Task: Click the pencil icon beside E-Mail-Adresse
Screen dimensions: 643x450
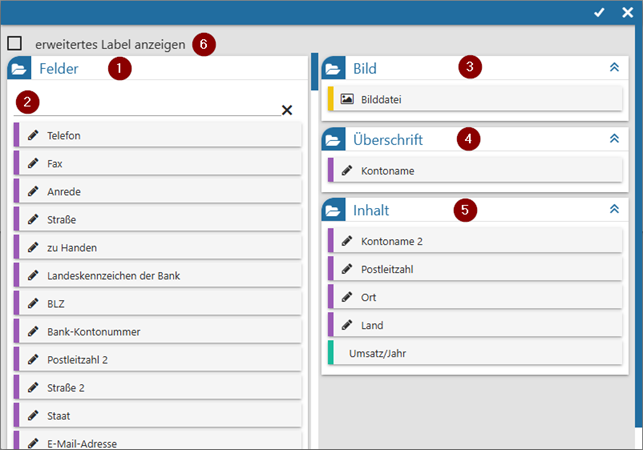Action: point(33,443)
